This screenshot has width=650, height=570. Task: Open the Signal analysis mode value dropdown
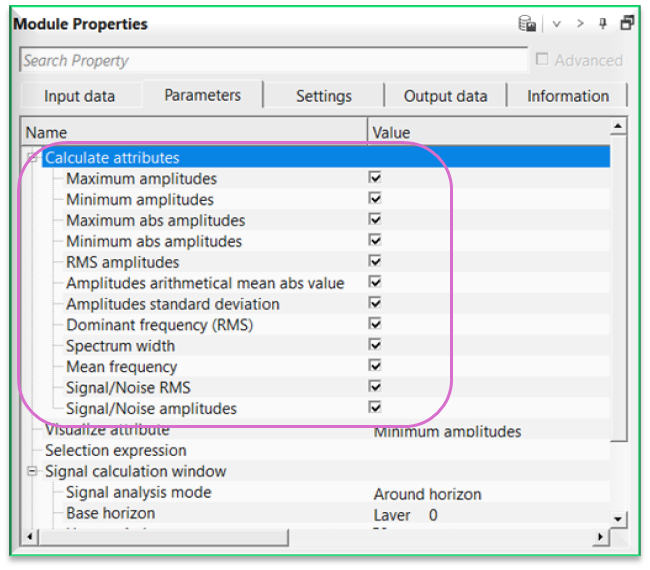[x=491, y=494]
